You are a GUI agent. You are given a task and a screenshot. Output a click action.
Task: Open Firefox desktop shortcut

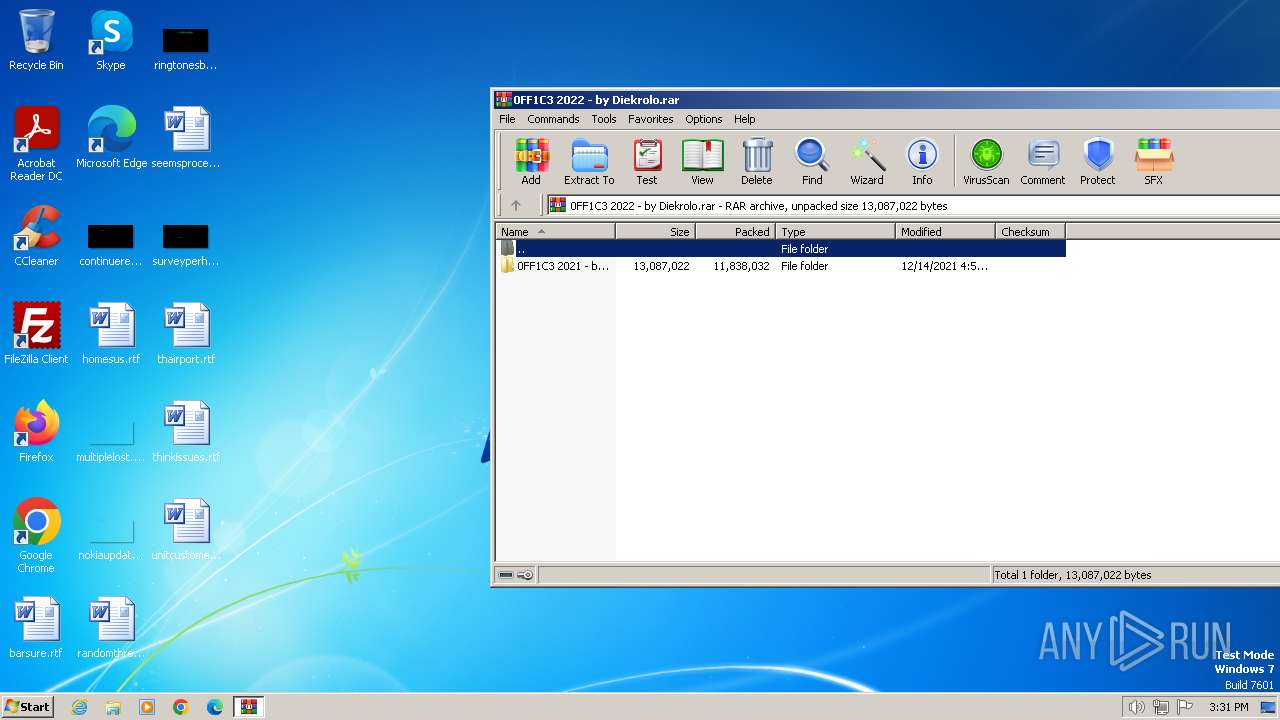[x=36, y=432]
